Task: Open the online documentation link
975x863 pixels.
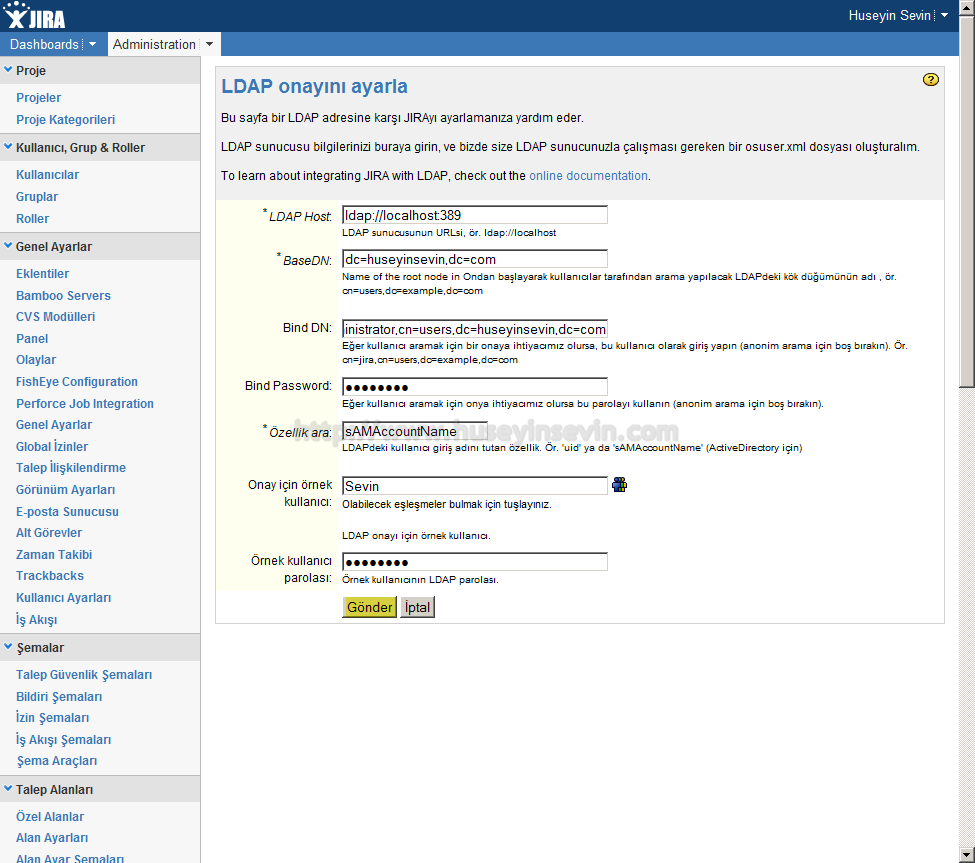Action: pos(588,176)
